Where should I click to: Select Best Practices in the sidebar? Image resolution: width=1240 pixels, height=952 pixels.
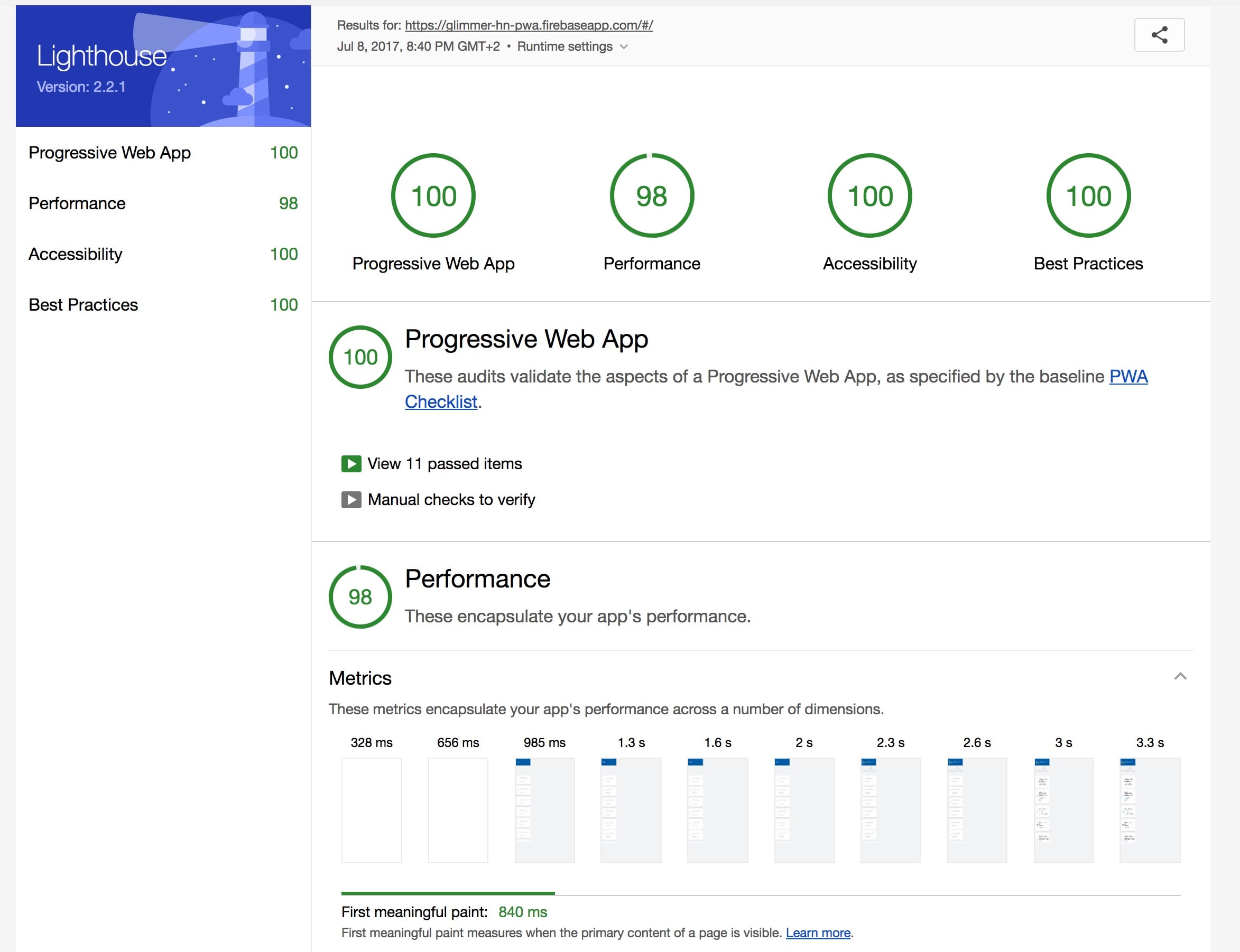pos(84,304)
